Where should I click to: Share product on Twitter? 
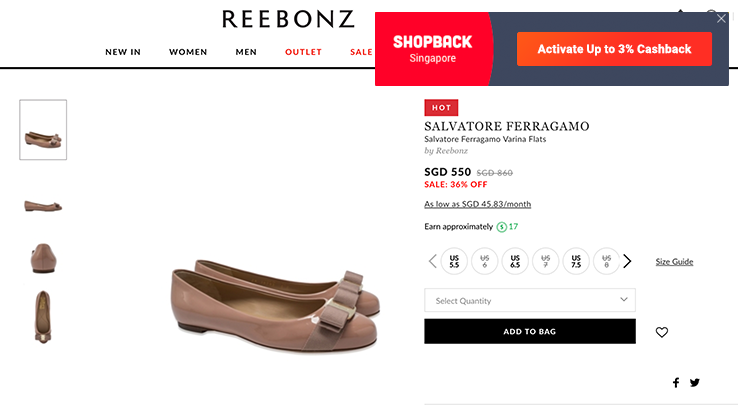695,382
